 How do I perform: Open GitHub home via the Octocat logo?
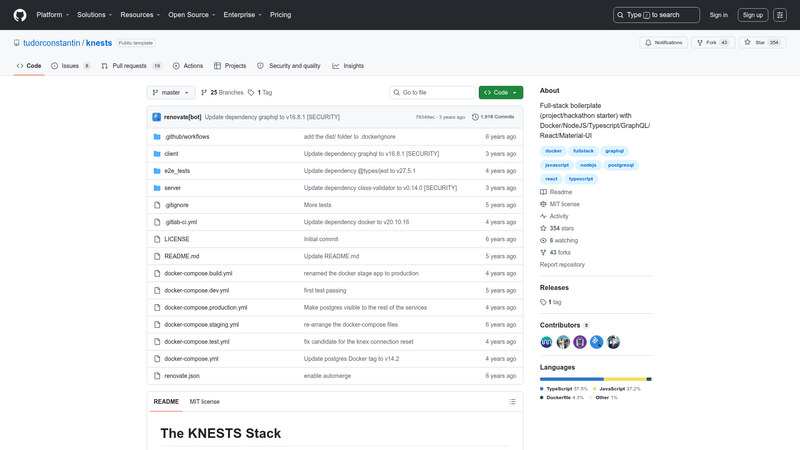[x=20, y=15]
